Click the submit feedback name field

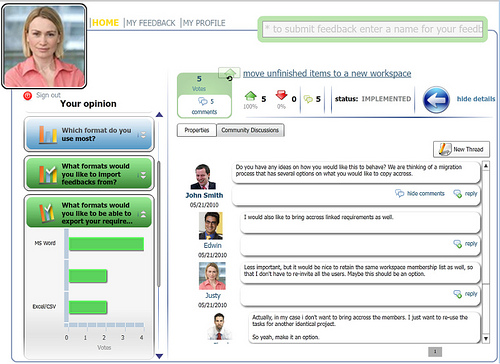(373, 29)
